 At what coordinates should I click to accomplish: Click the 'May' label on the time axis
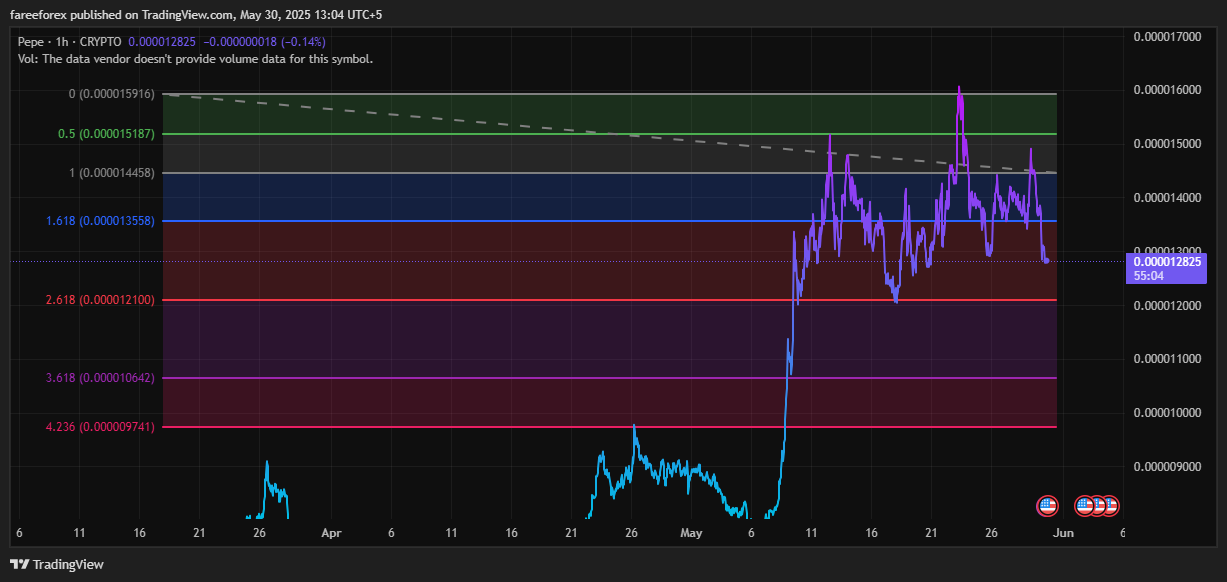click(x=692, y=534)
